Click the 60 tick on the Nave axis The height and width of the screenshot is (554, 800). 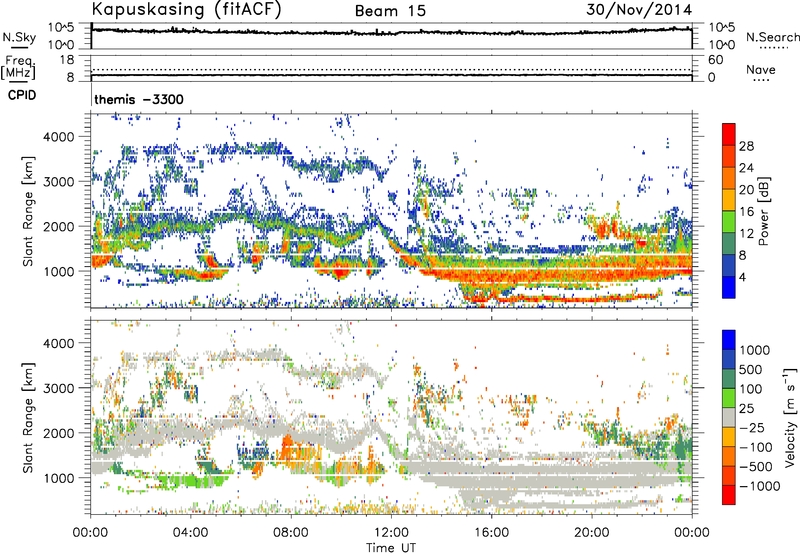(716, 60)
